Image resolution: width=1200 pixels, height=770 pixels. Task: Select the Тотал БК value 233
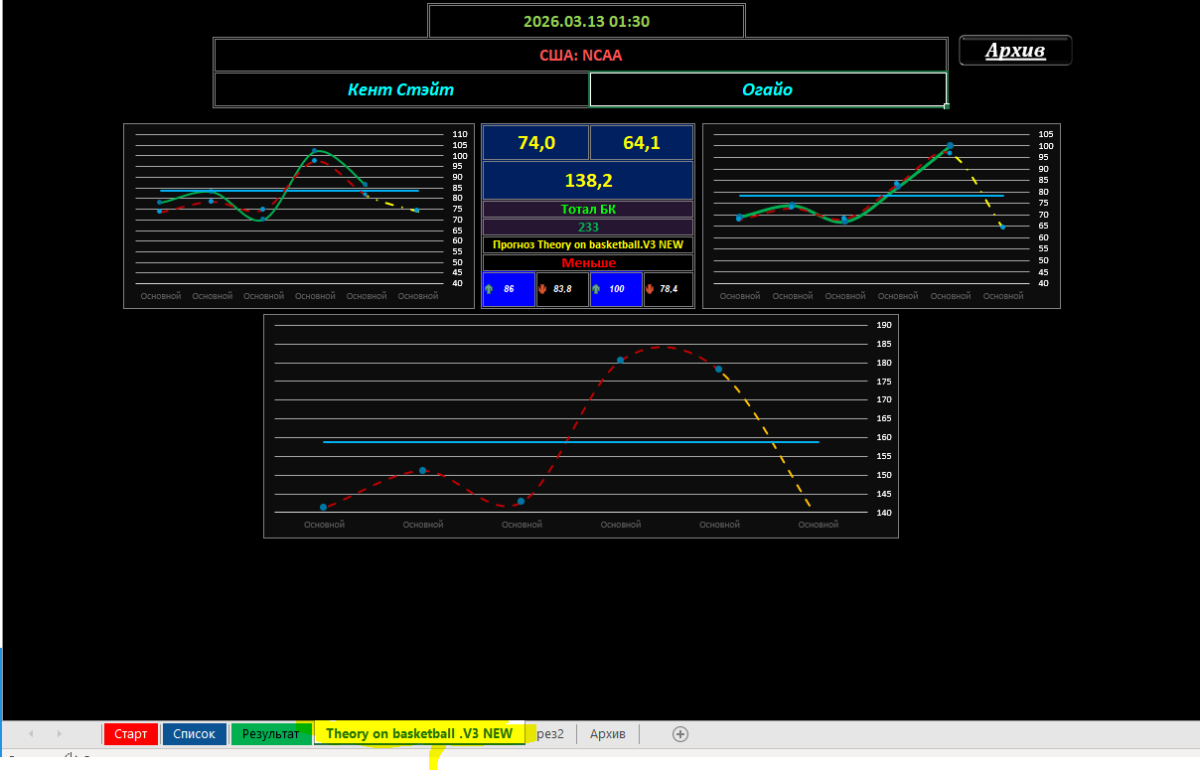point(587,227)
